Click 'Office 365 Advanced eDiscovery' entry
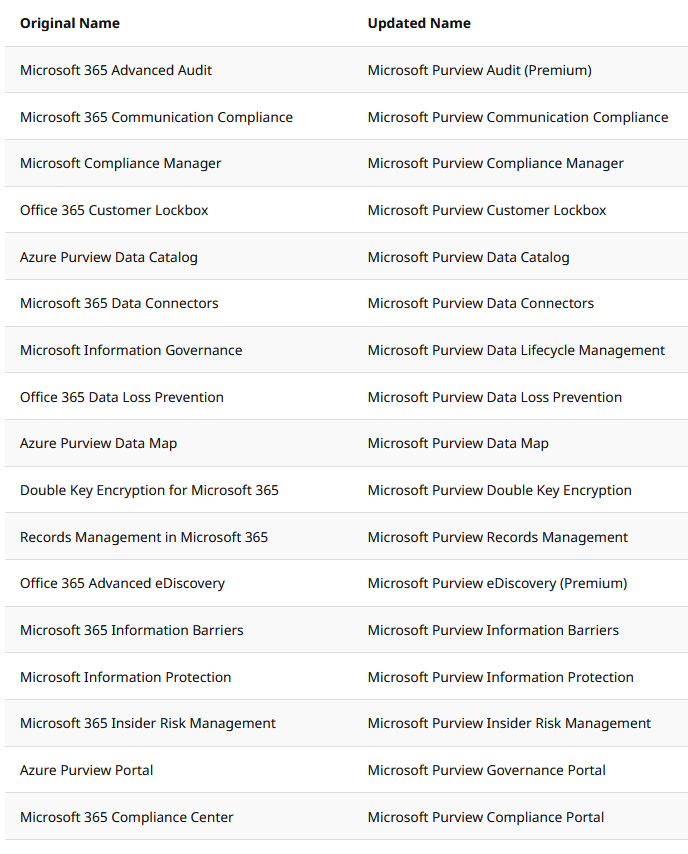688x854 pixels. tap(123, 583)
